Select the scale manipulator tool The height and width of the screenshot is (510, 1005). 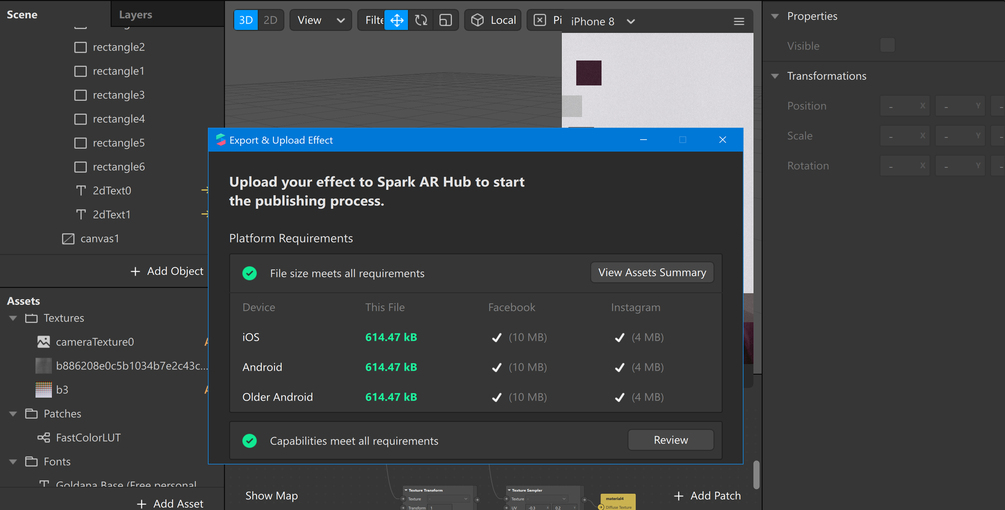[x=445, y=21]
